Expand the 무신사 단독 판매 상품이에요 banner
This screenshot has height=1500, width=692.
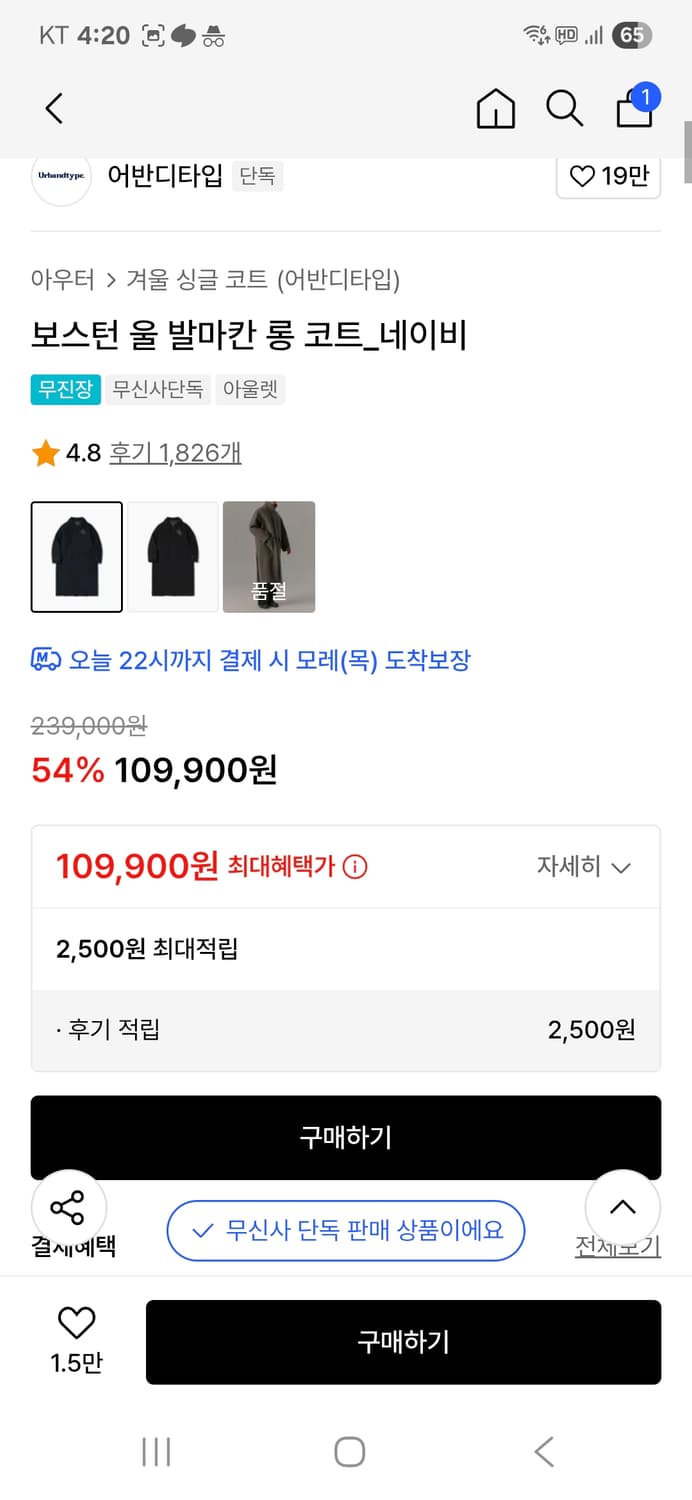[x=345, y=1231]
